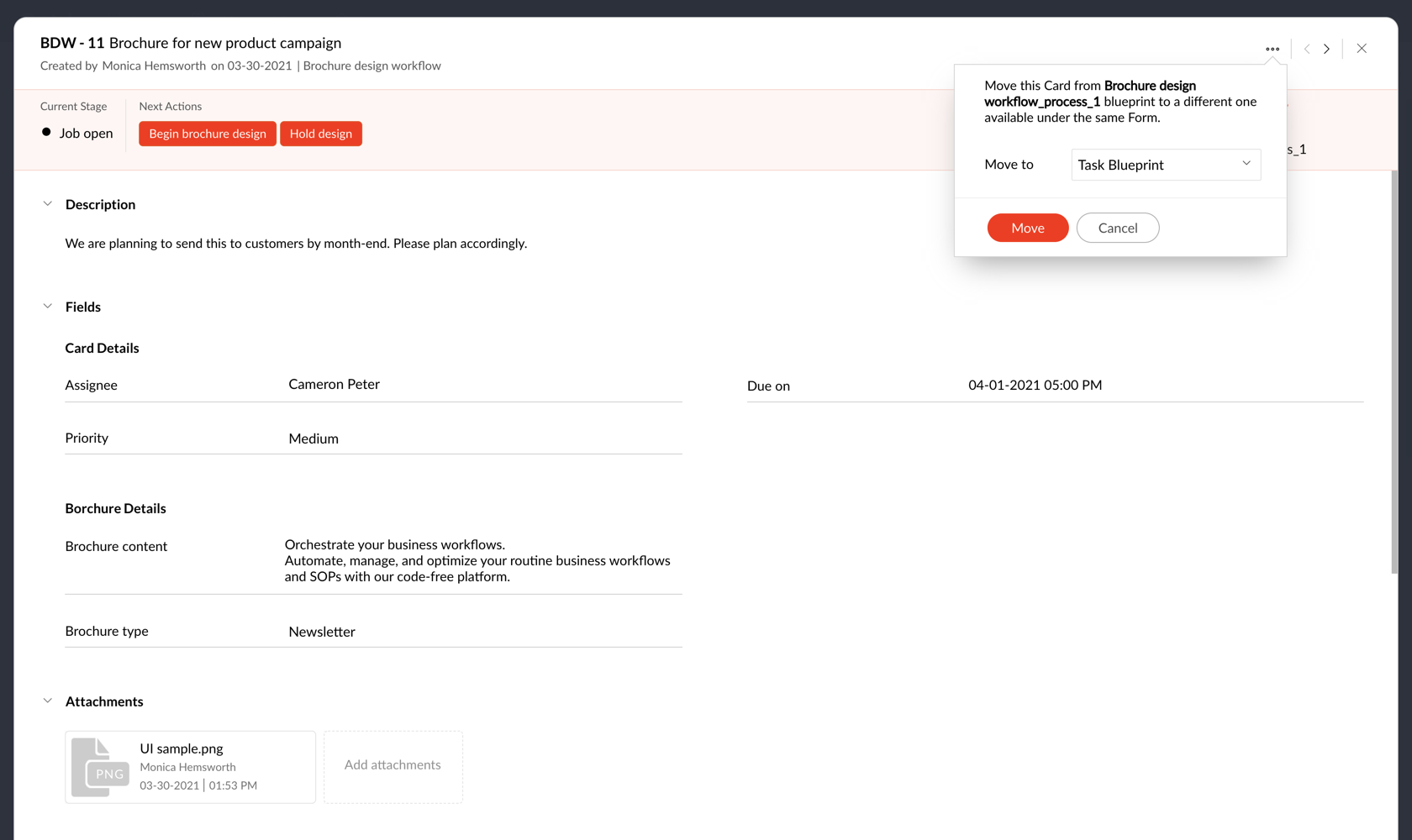Click the Priority value Medium
This screenshot has width=1412, height=840.
[313, 438]
